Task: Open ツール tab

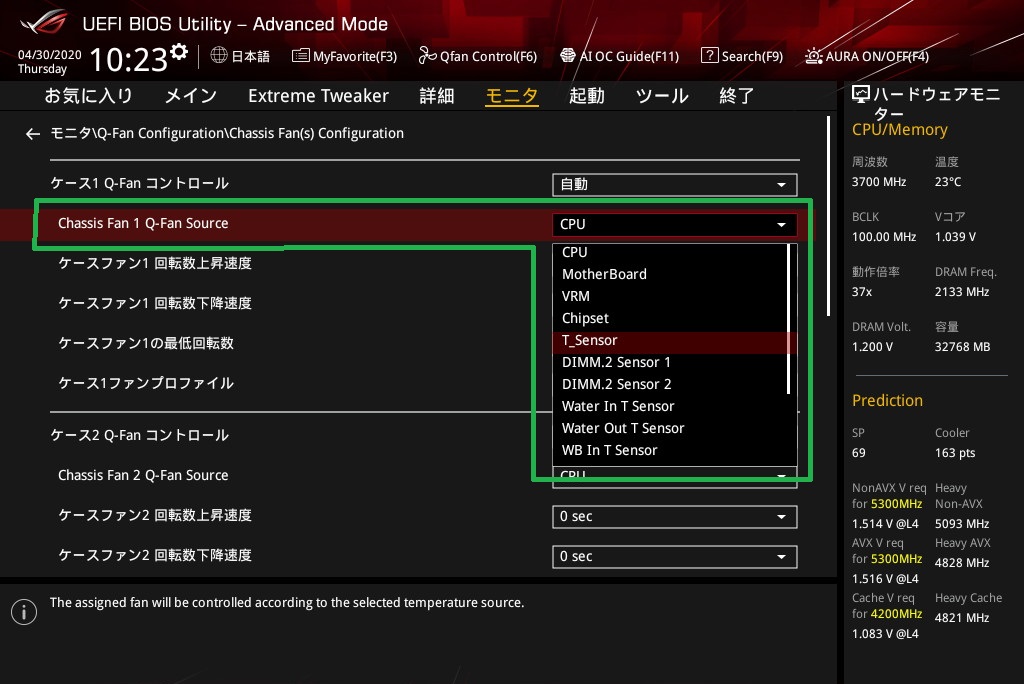Action: pyautogui.click(x=662, y=96)
